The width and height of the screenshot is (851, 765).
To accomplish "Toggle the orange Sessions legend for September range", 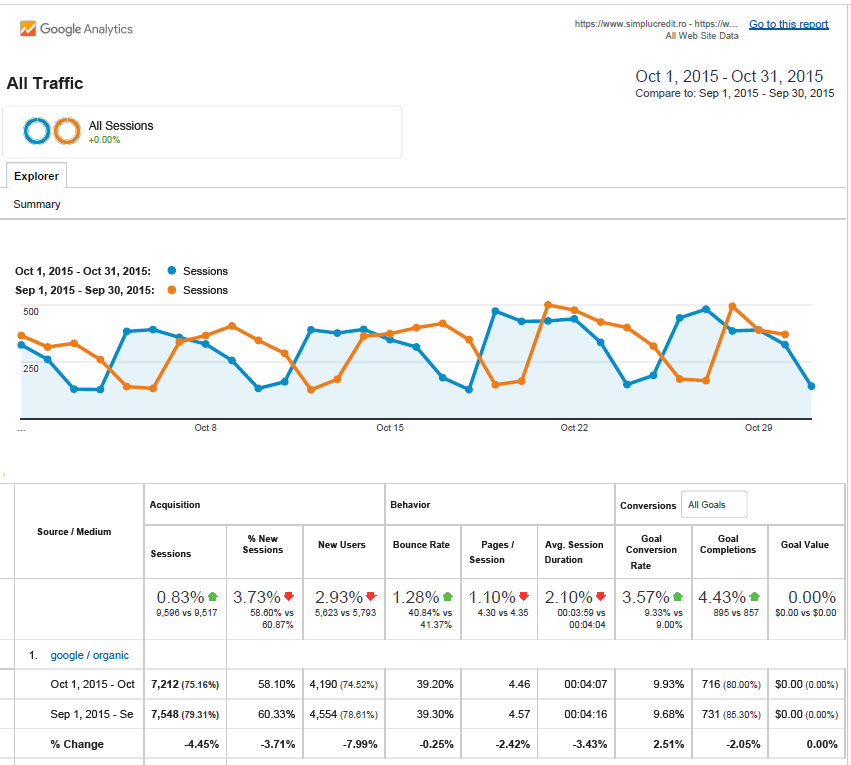I will [196, 289].
